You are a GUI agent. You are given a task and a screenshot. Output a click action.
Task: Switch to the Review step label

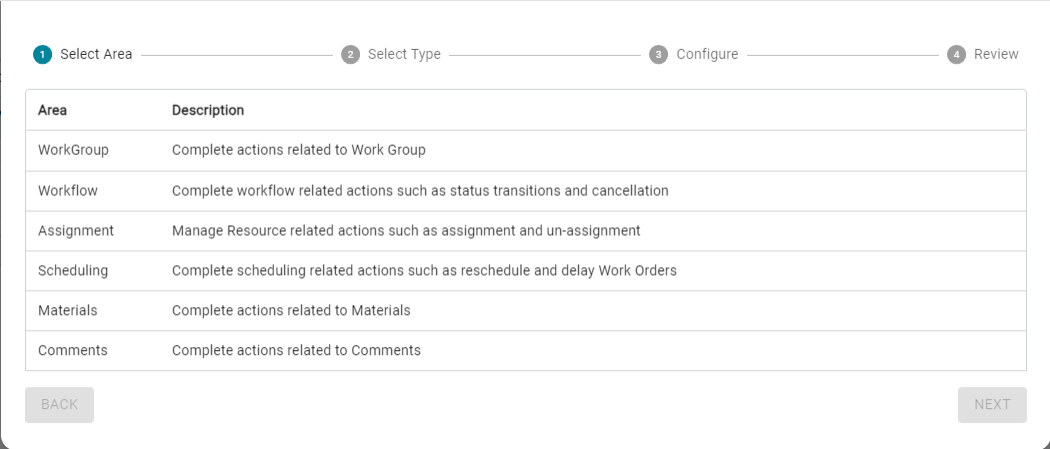(x=996, y=55)
